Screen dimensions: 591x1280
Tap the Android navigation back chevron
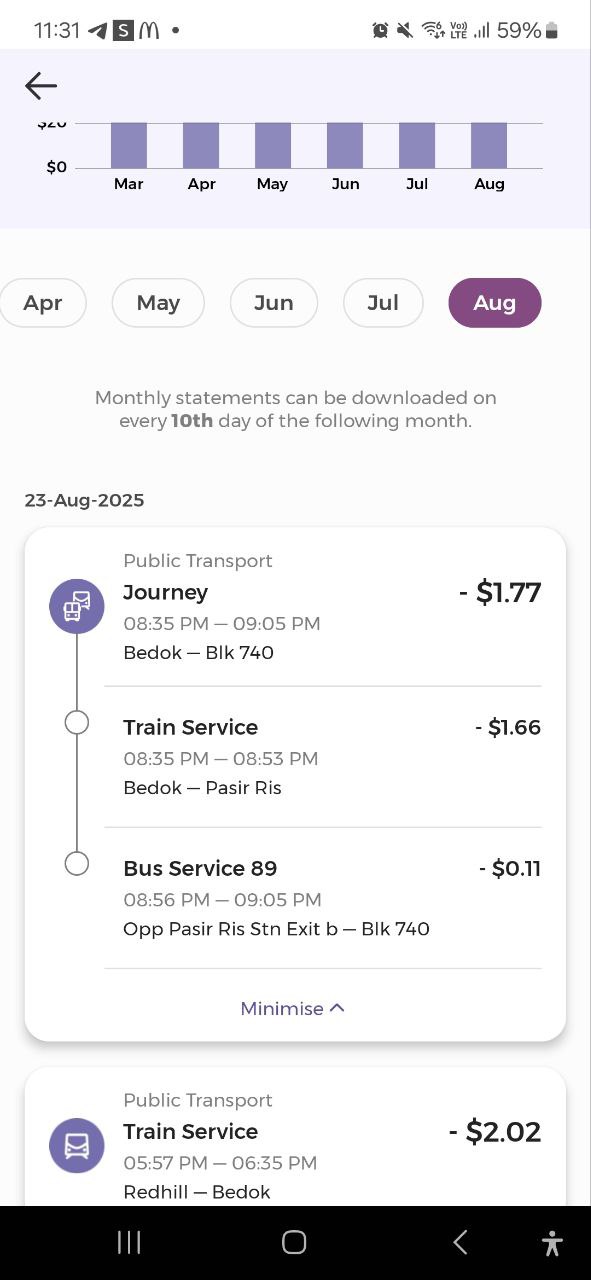point(460,1242)
